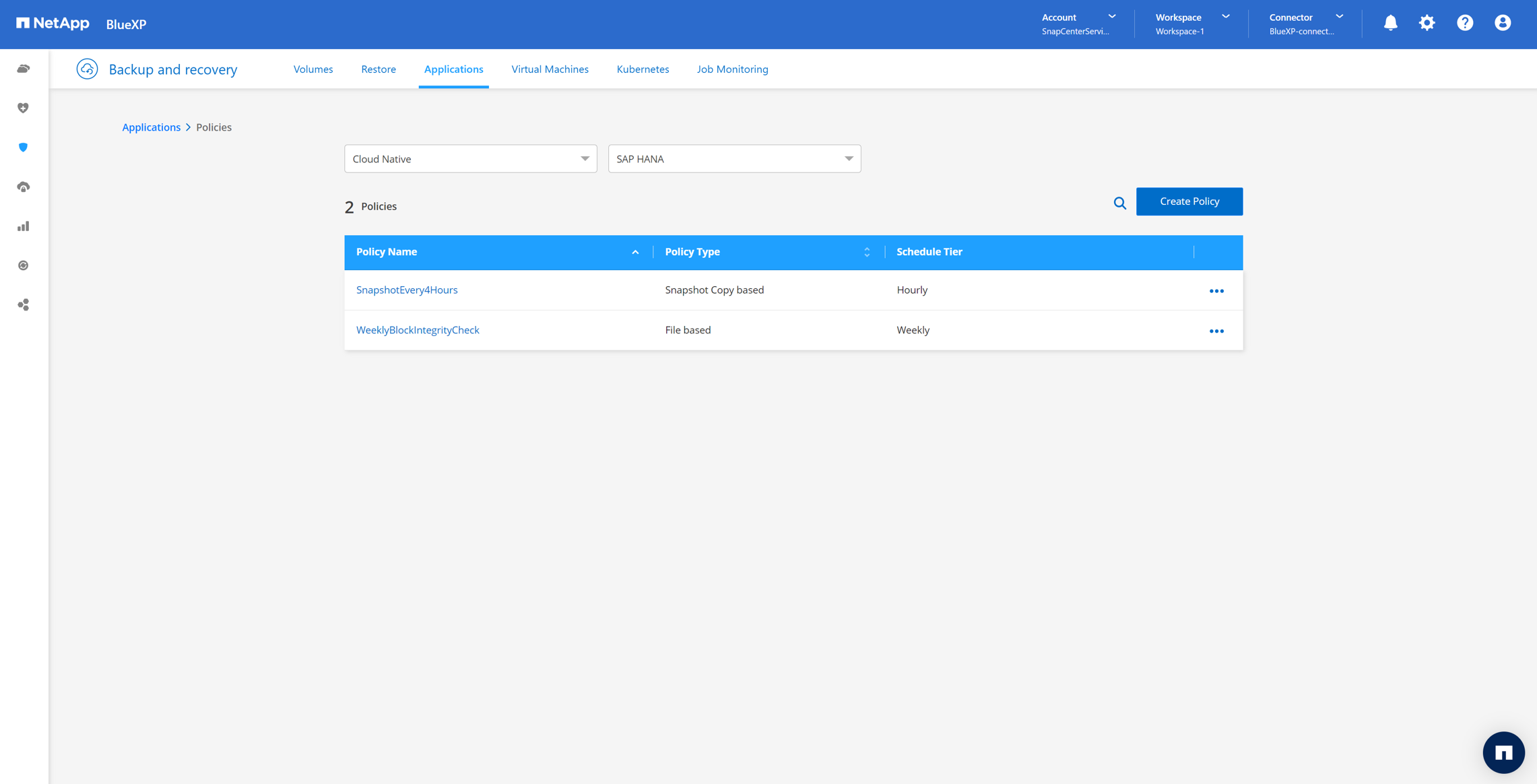Click the search magnifier above policies table

coord(1119,203)
